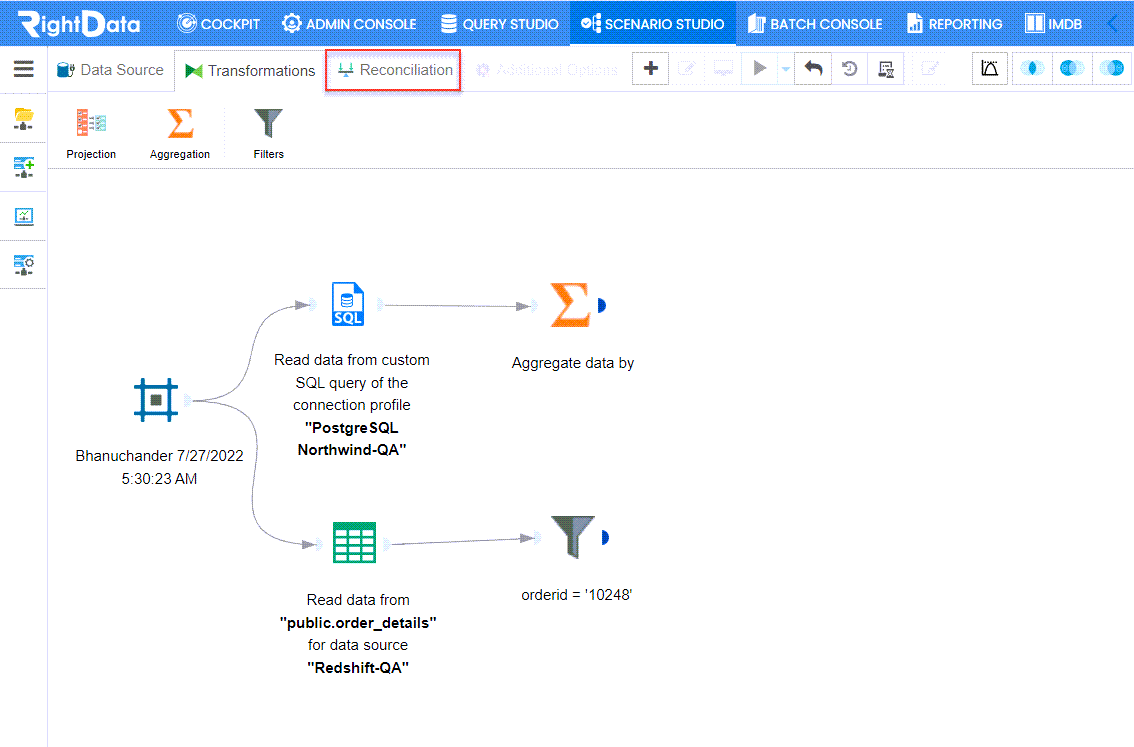Image resolution: width=1134 pixels, height=747 pixels.
Task: Select the Filters transformation
Action: (x=268, y=133)
